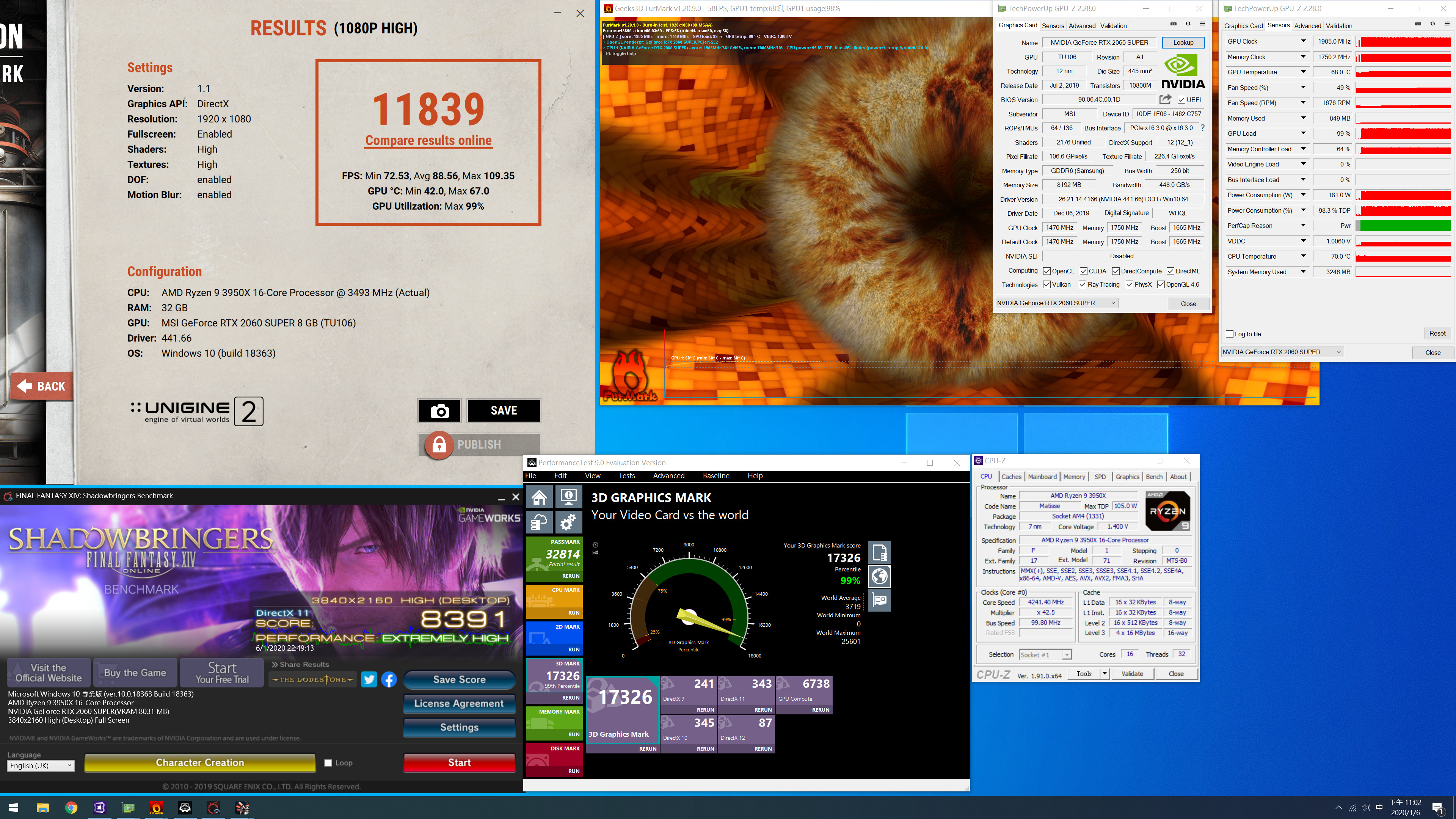Click the DirectX 12 score tile
Image resolution: width=1456 pixels, height=819 pixels.
(745, 734)
